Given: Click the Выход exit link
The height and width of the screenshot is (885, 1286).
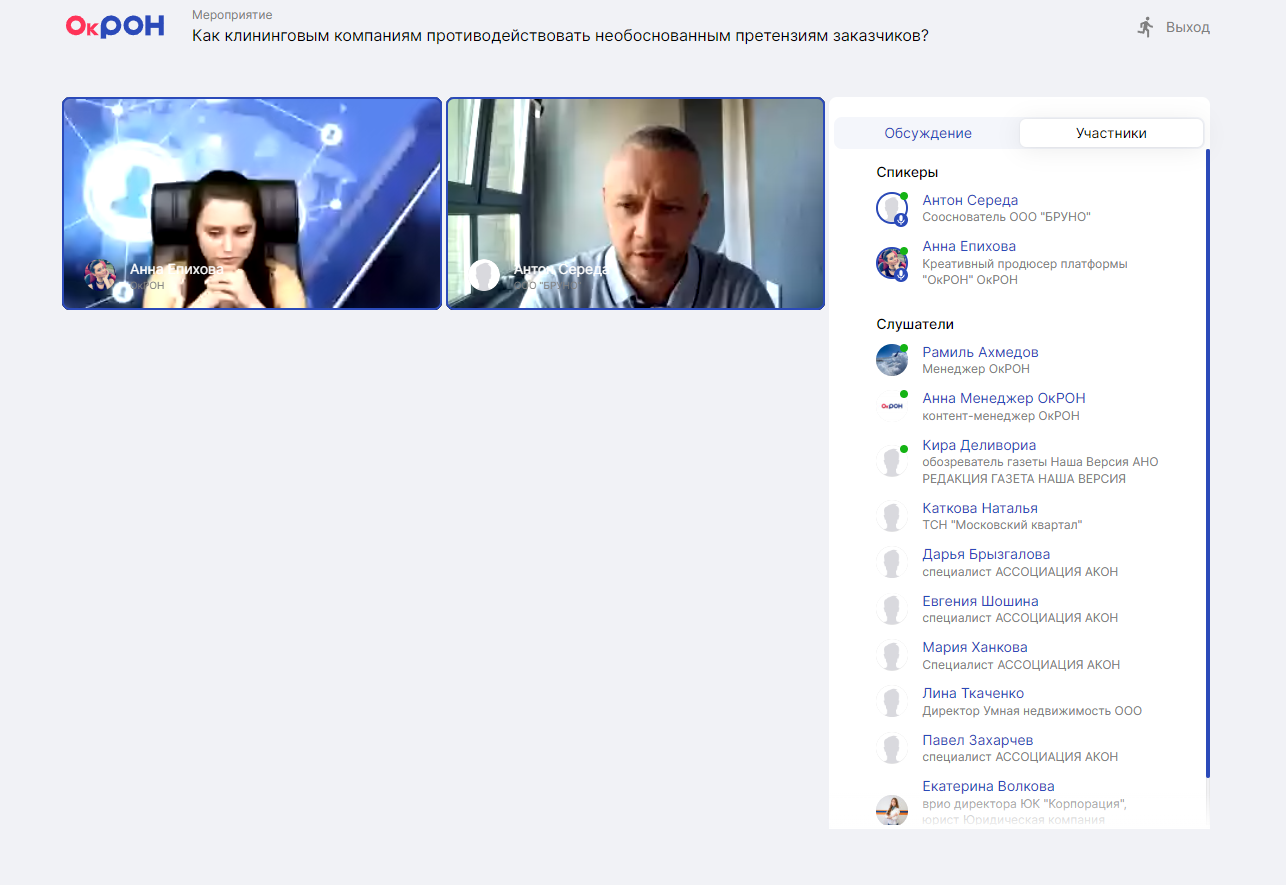Looking at the screenshot, I should (1187, 27).
